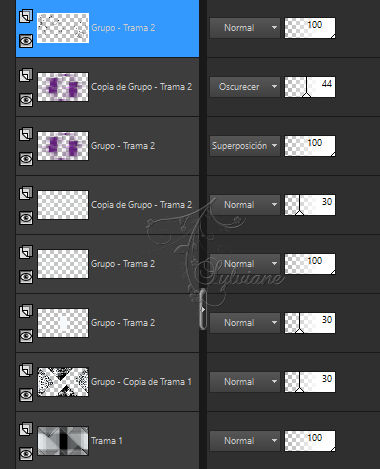Hide the selected top Grupo - Trama 2 layer
Screen dimensions: 380x469
pos(26,41)
